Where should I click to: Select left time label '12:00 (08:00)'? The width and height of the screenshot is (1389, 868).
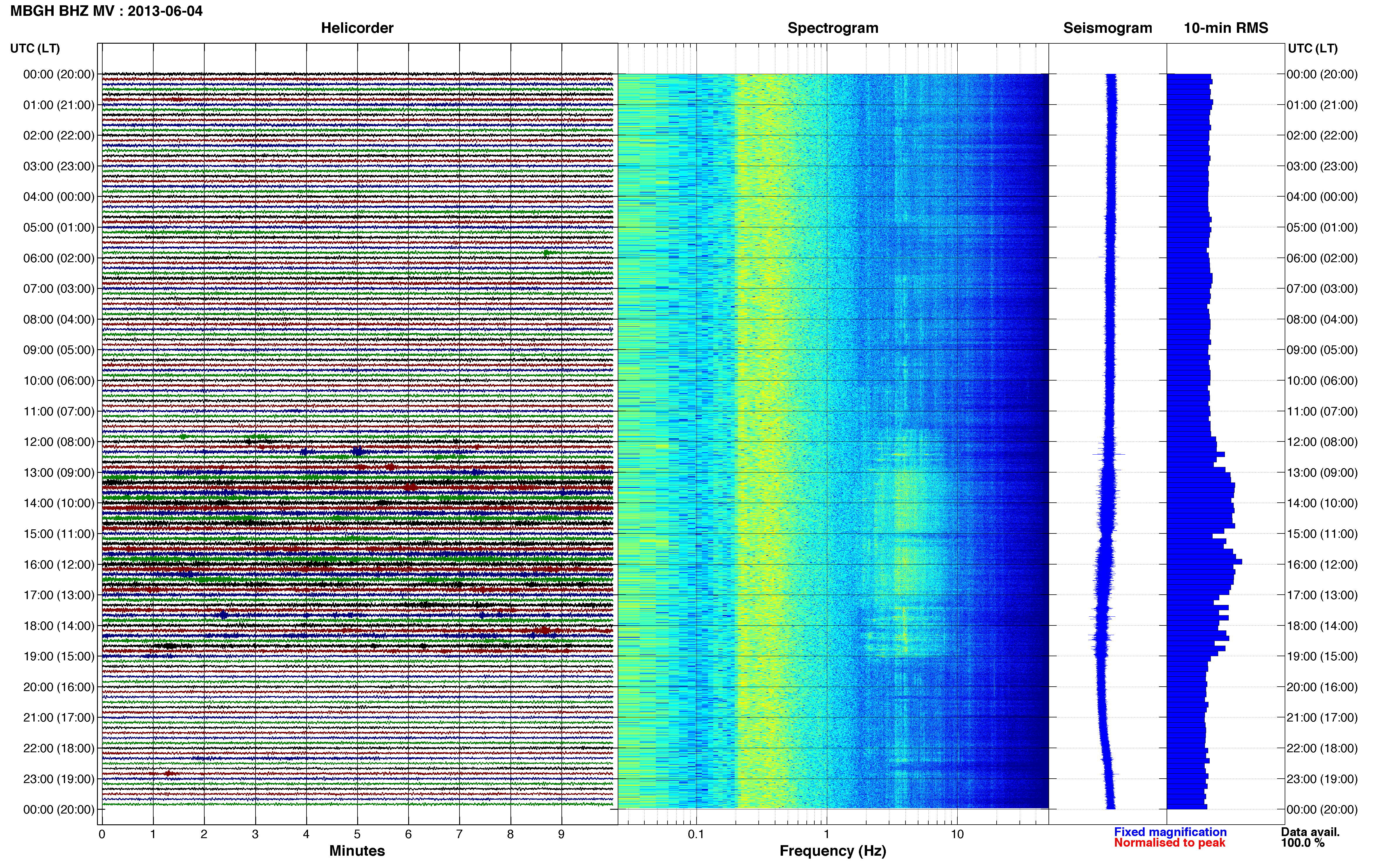pos(59,442)
